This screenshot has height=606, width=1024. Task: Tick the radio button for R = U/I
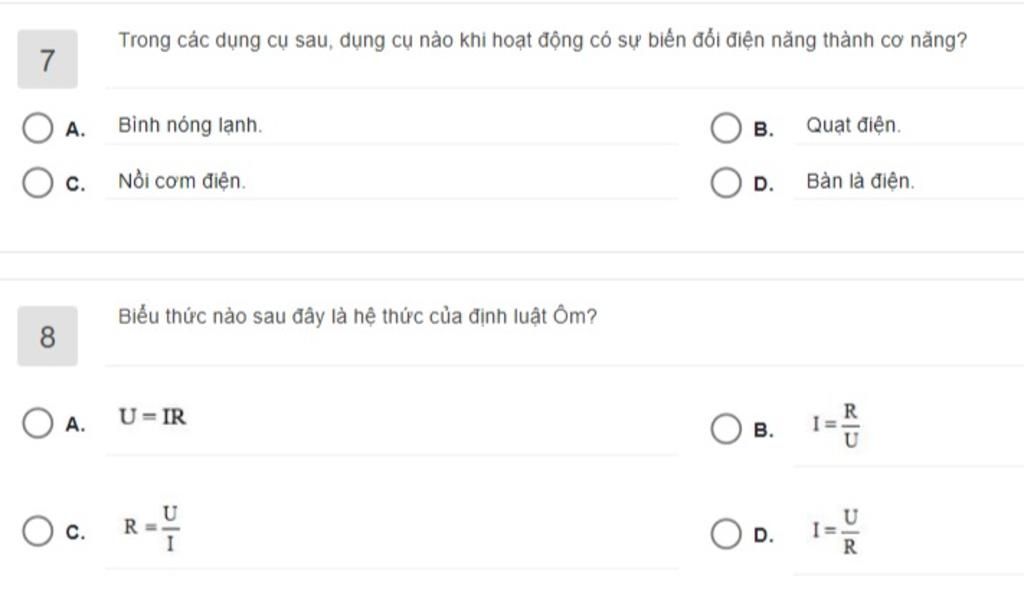point(37,531)
